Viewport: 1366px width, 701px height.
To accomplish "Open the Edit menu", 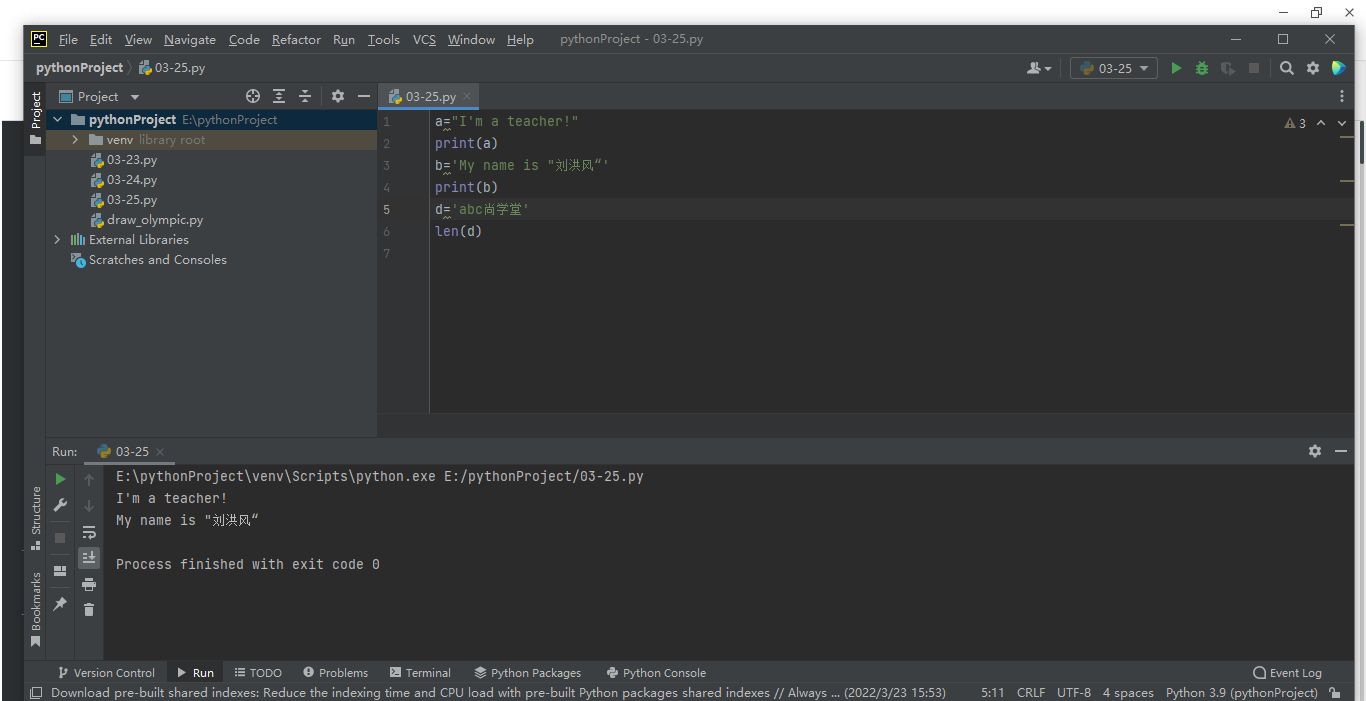I will (101, 40).
